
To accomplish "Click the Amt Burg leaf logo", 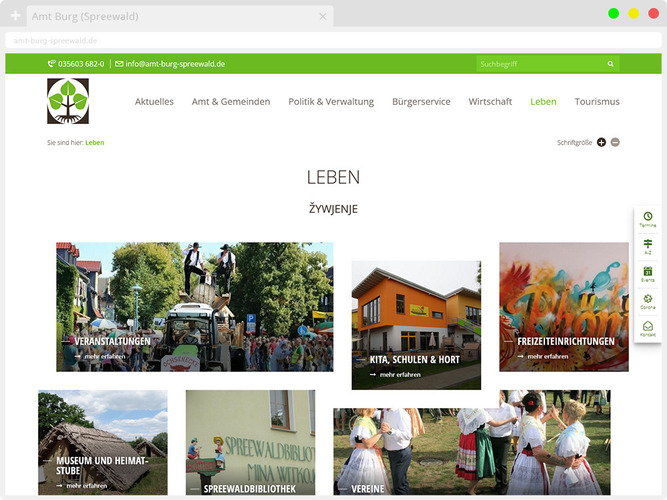I will [68, 101].
